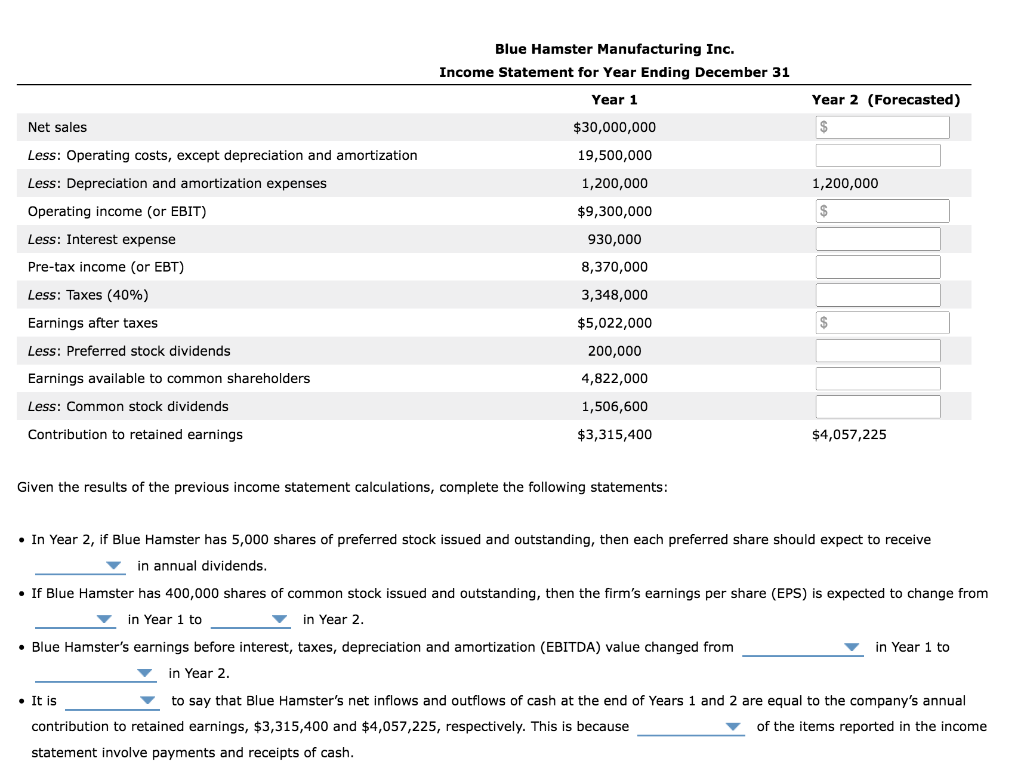Click the Year 2 Common stock dividends field
The width and height of the screenshot is (1024, 777).
tap(878, 407)
